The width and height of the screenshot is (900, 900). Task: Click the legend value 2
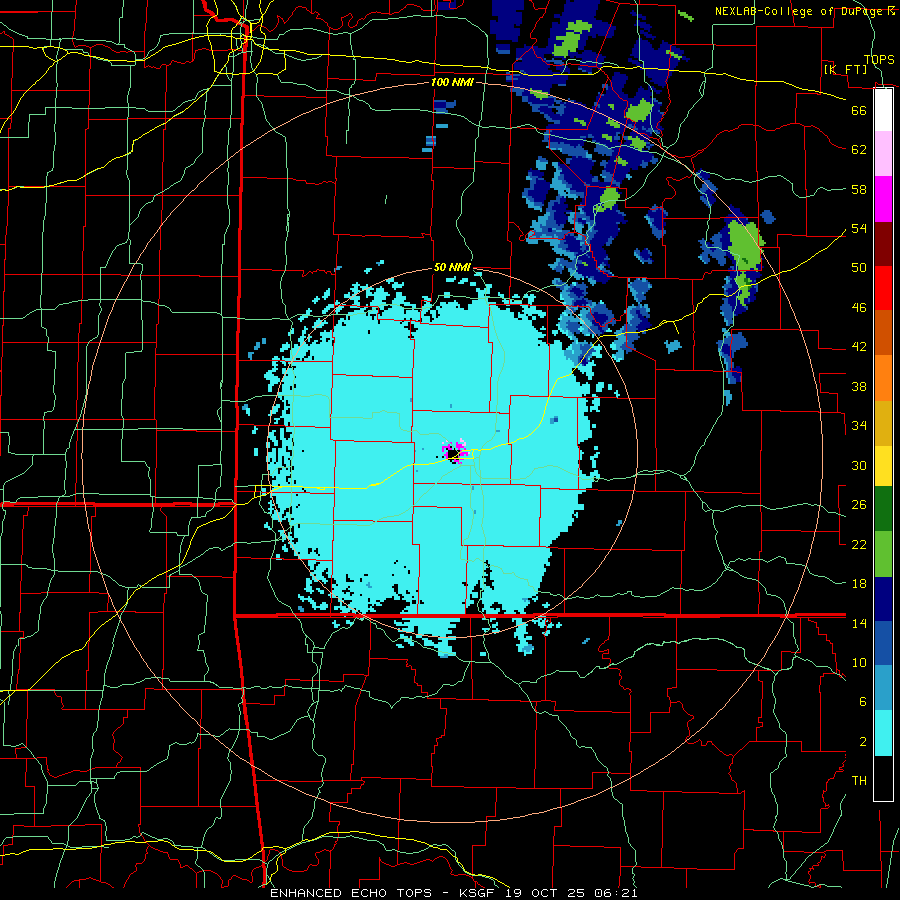click(862, 742)
